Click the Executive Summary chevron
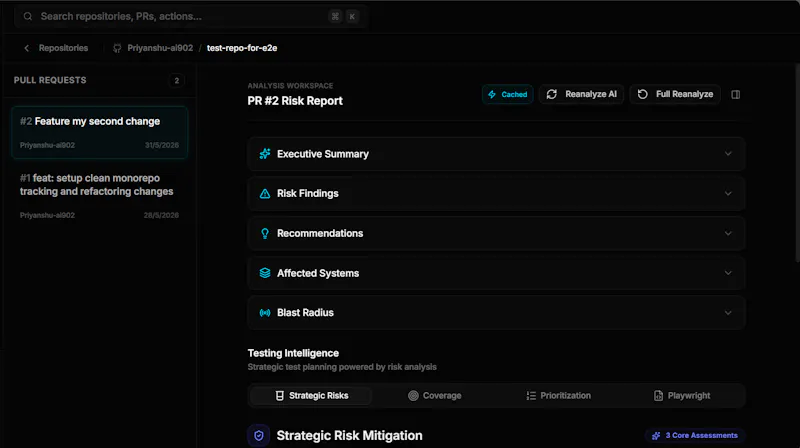The image size is (800, 448). (728, 154)
